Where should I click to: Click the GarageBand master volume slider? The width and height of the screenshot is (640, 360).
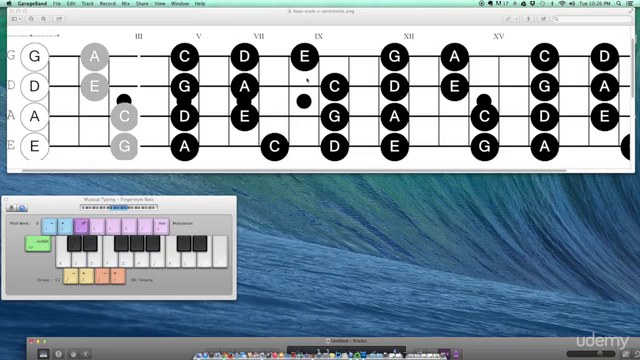click(591, 354)
